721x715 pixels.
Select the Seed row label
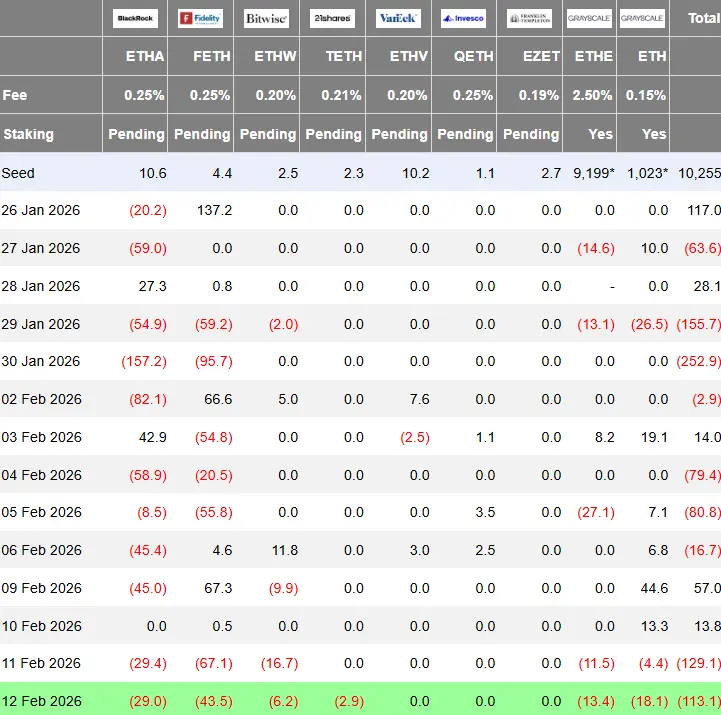pos(19,173)
